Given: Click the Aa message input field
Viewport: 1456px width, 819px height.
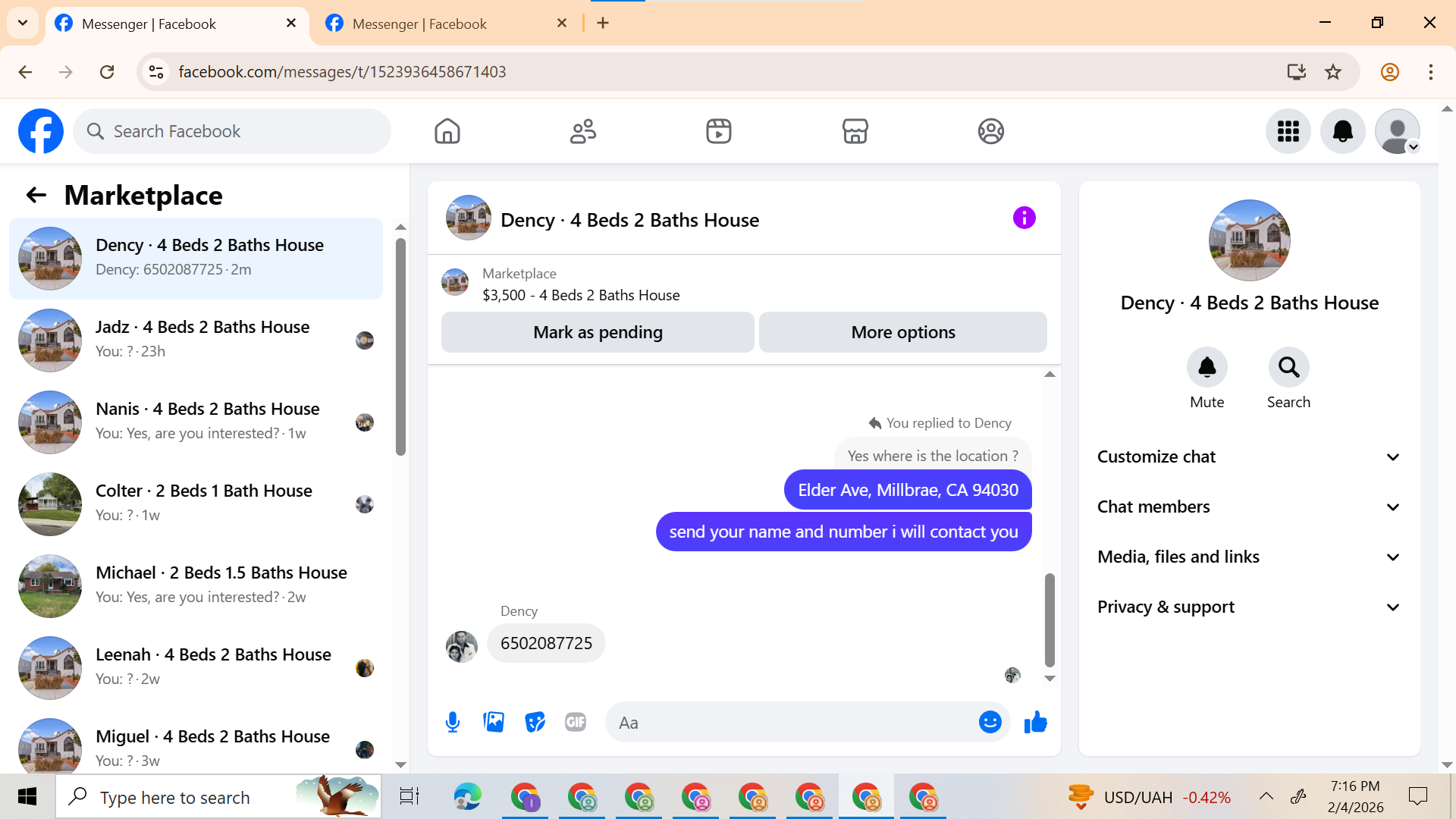Looking at the screenshot, I should click(x=792, y=723).
